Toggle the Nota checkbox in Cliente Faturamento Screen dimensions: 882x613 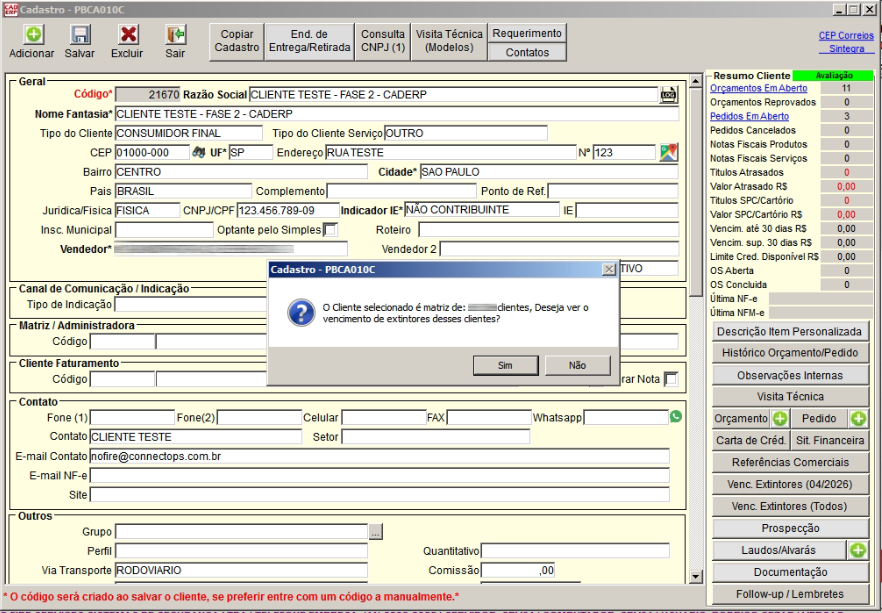670,380
